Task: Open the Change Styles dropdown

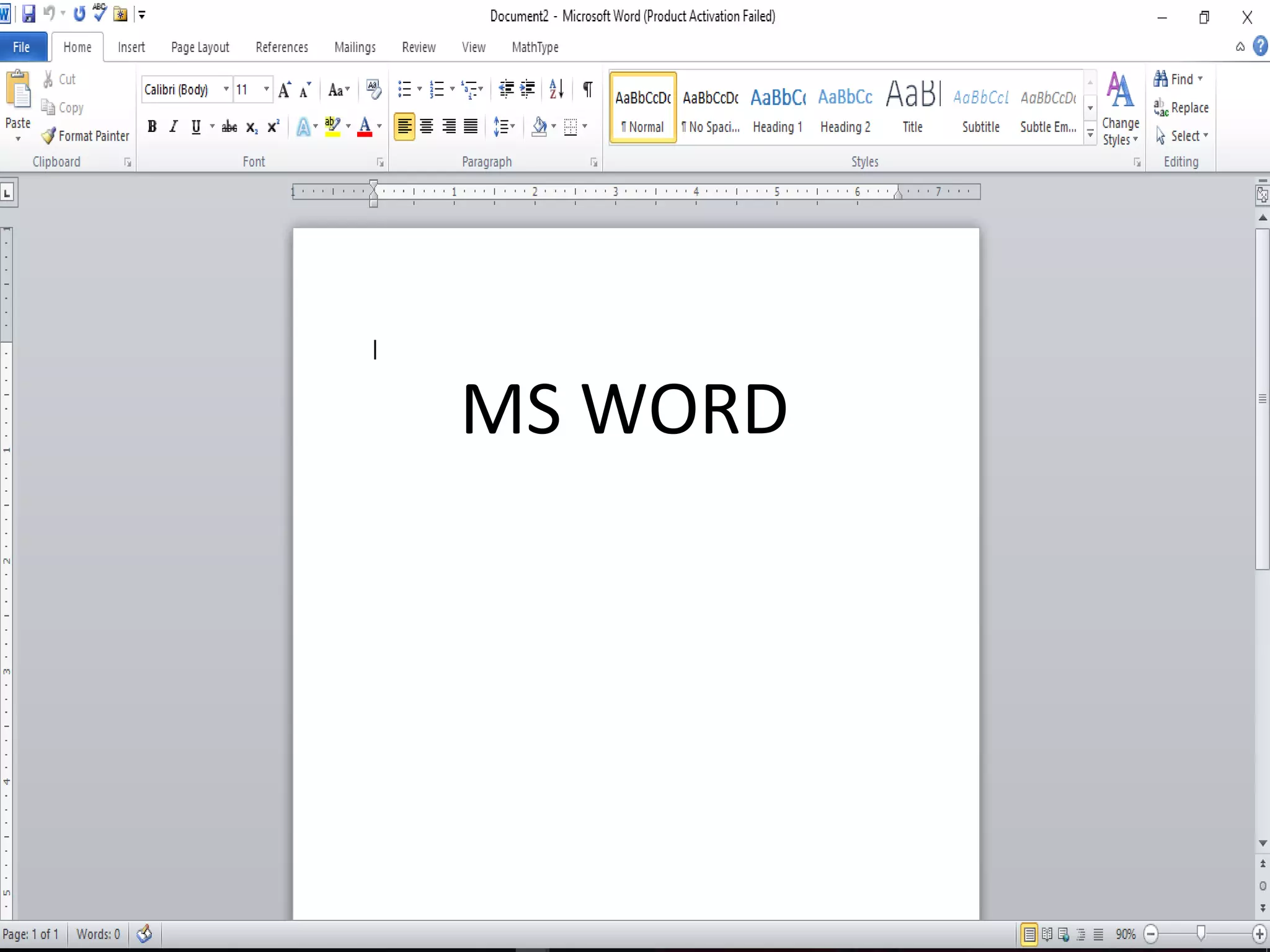Action: coord(1121,109)
